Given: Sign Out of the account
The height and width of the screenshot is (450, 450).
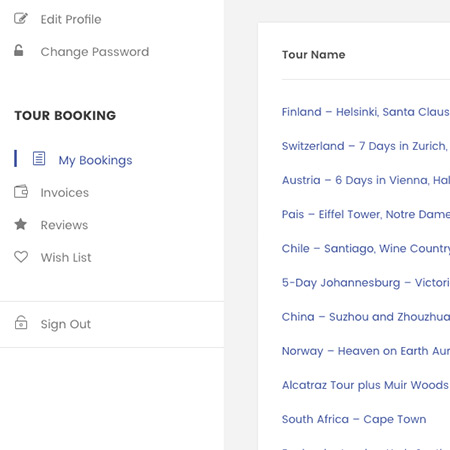Looking at the screenshot, I should click(66, 324).
